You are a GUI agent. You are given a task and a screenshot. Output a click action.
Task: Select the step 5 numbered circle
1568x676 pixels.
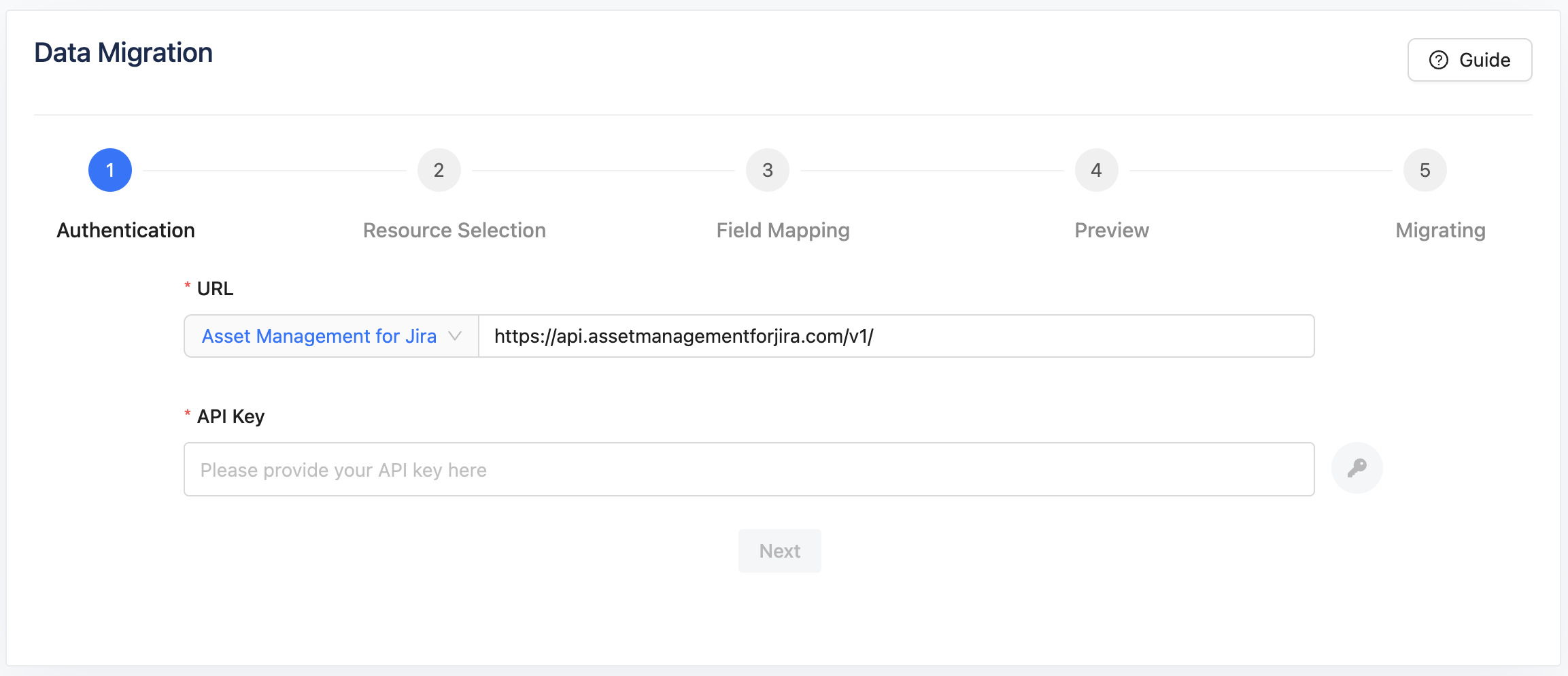click(1425, 170)
